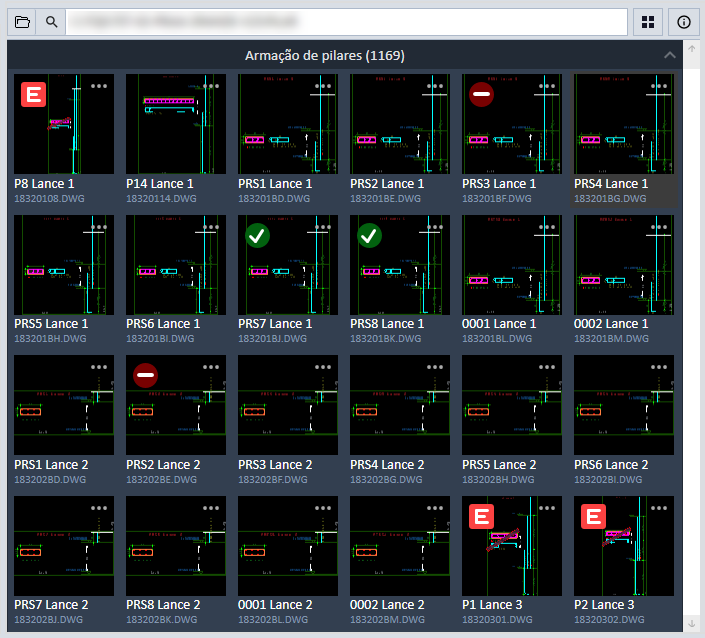Click red E badge on P8 Lance 1
The image size is (705, 638).
(x=34, y=95)
